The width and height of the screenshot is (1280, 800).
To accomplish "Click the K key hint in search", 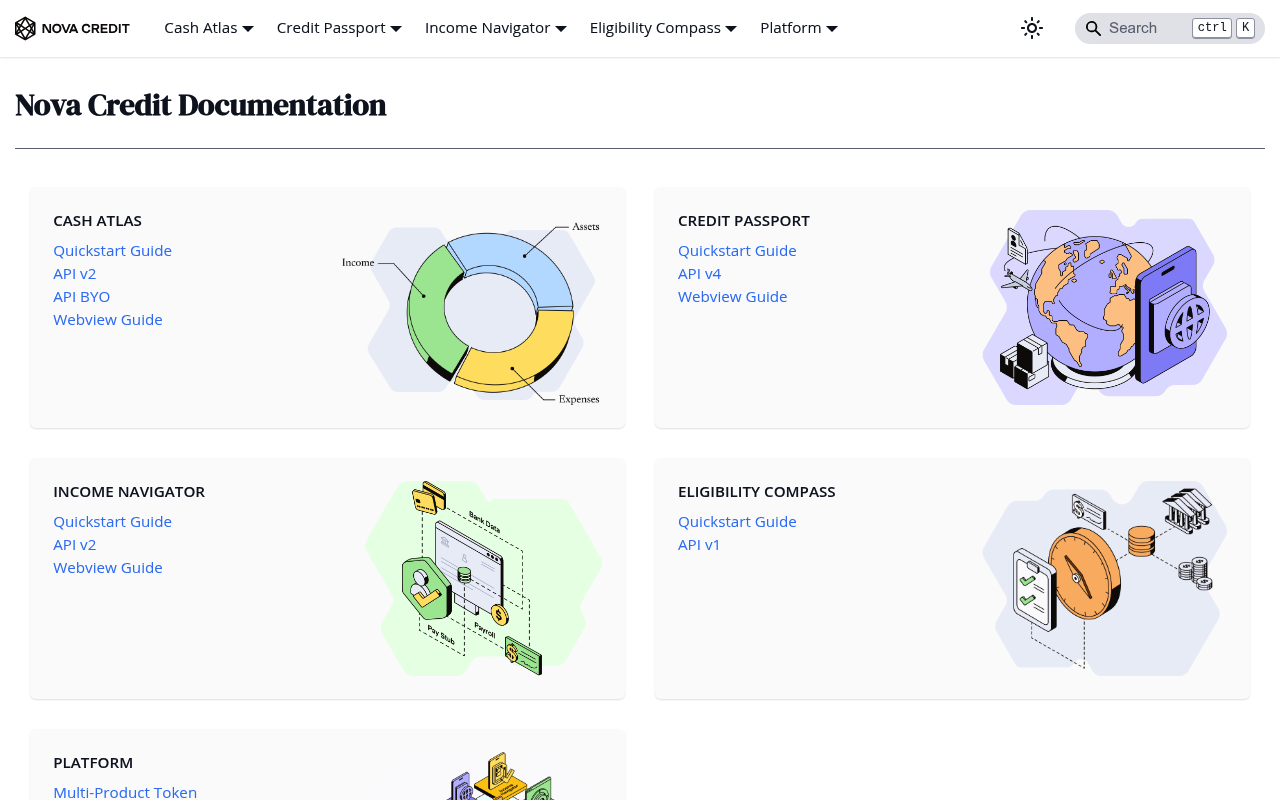I will [1245, 28].
